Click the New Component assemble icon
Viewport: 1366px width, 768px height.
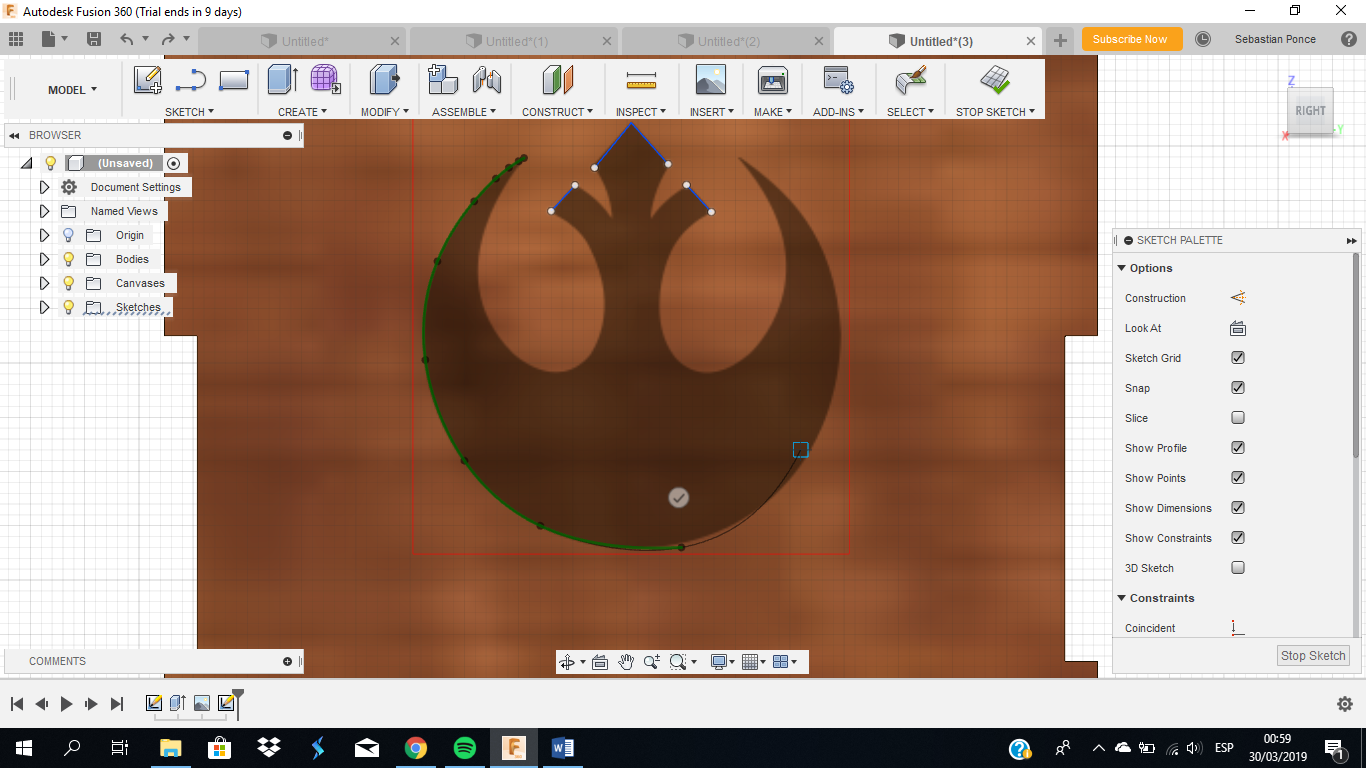click(442, 80)
